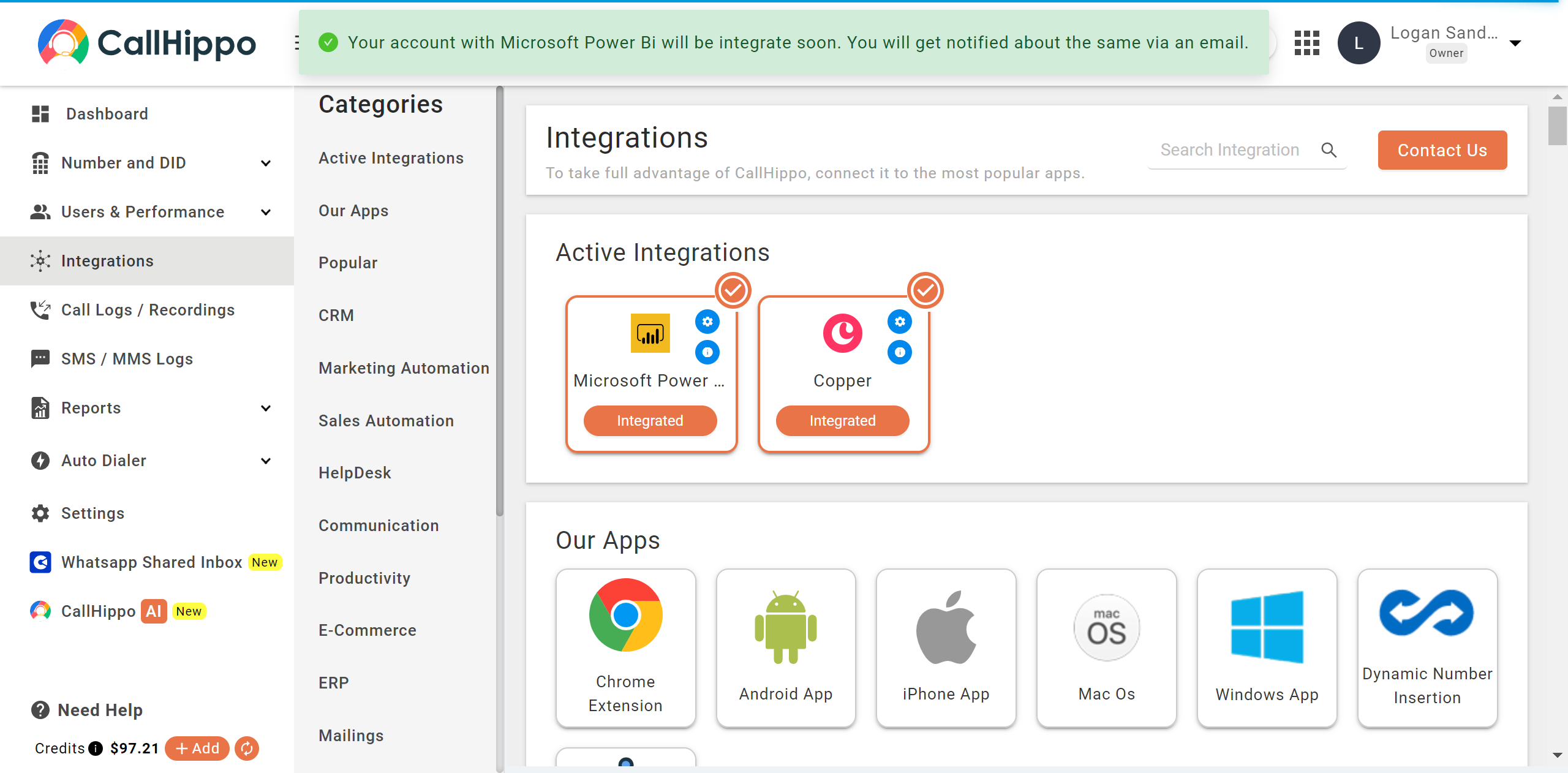Open Call Logs / Recordings
The height and width of the screenshot is (773, 1568).
click(147, 310)
